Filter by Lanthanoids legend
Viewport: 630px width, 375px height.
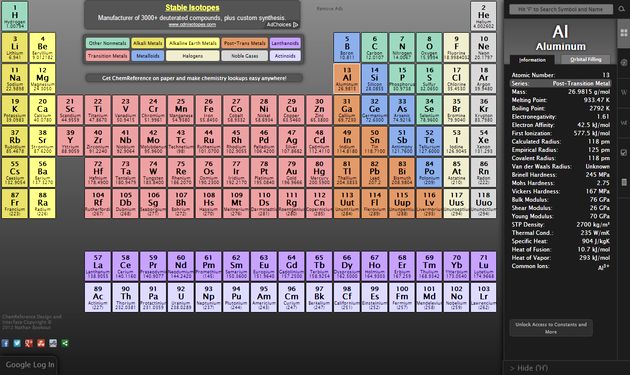285,43
